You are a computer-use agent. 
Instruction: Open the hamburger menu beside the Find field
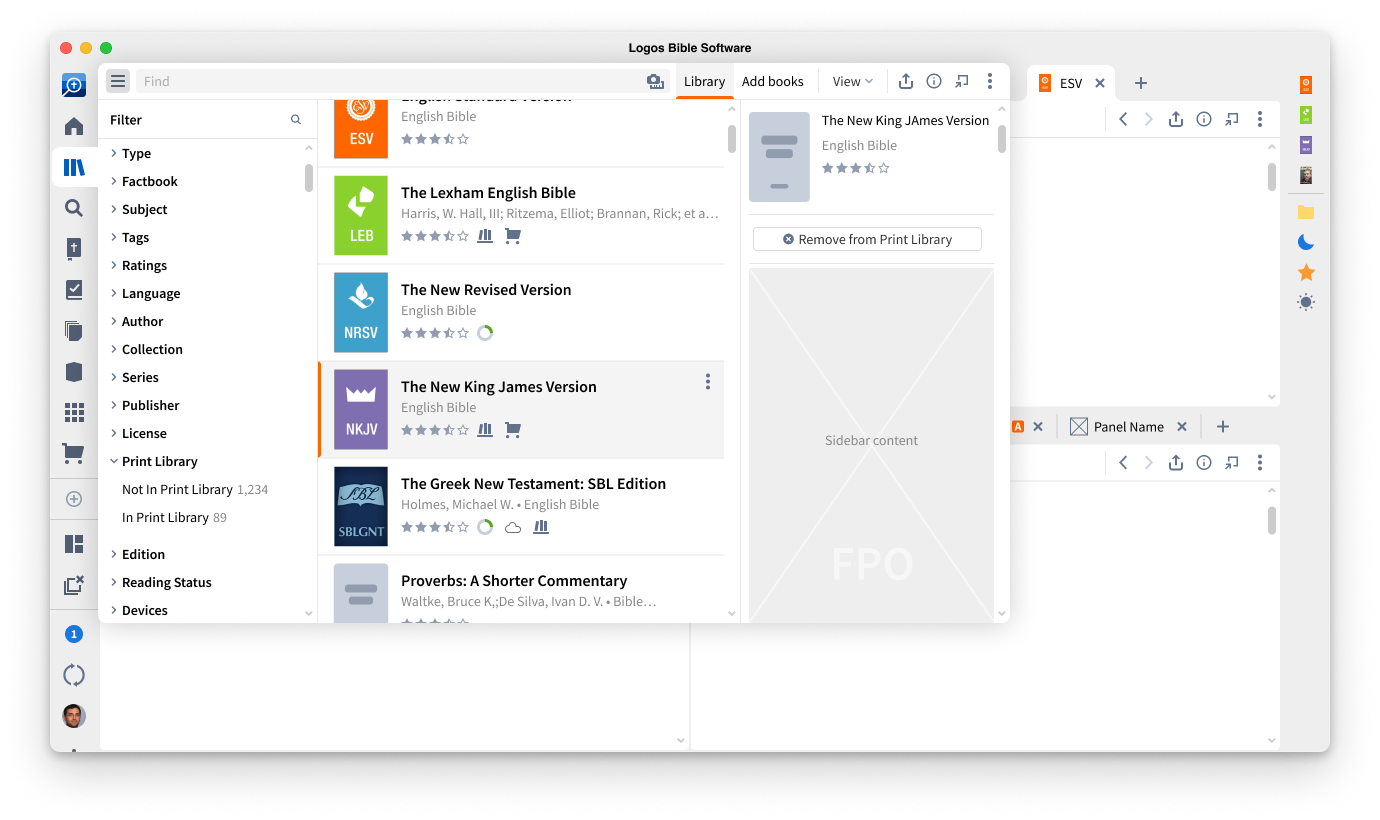[x=118, y=81]
